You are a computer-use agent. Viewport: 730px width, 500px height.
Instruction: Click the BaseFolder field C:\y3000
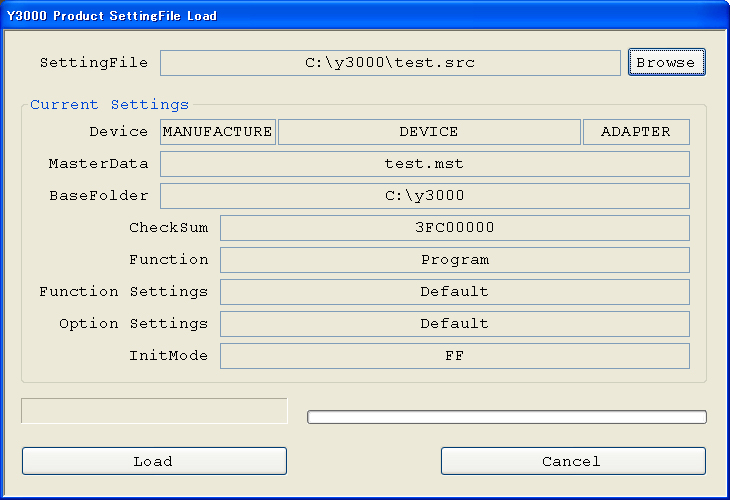click(x=425, y=196)
